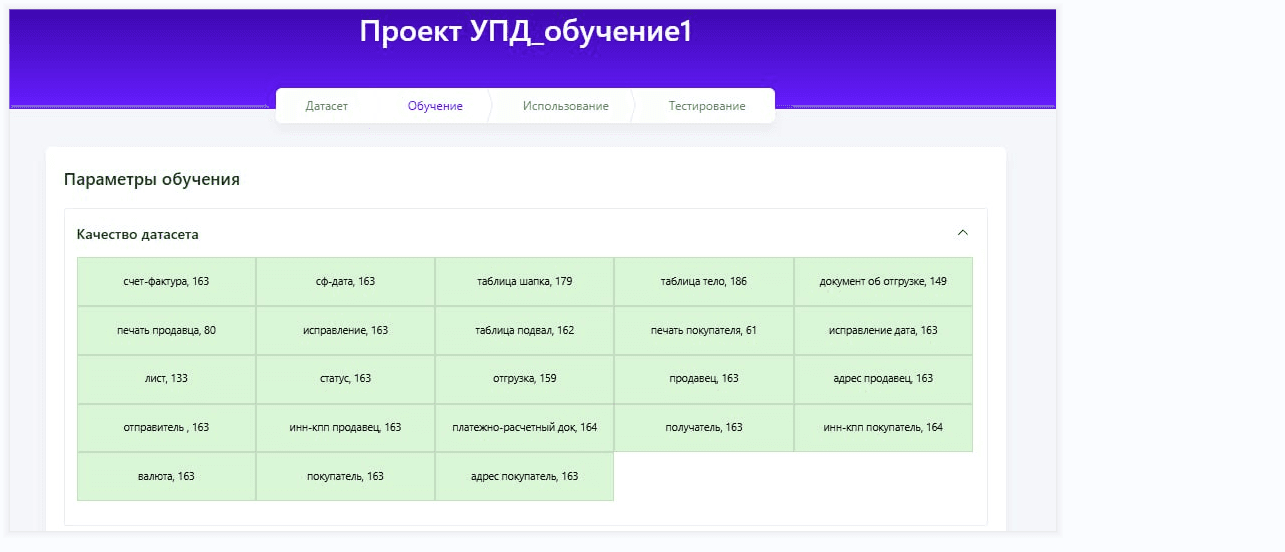Screen dimensions: 1285x552
Task: Click the валюта, 163 tile
Action: (166, 477)
